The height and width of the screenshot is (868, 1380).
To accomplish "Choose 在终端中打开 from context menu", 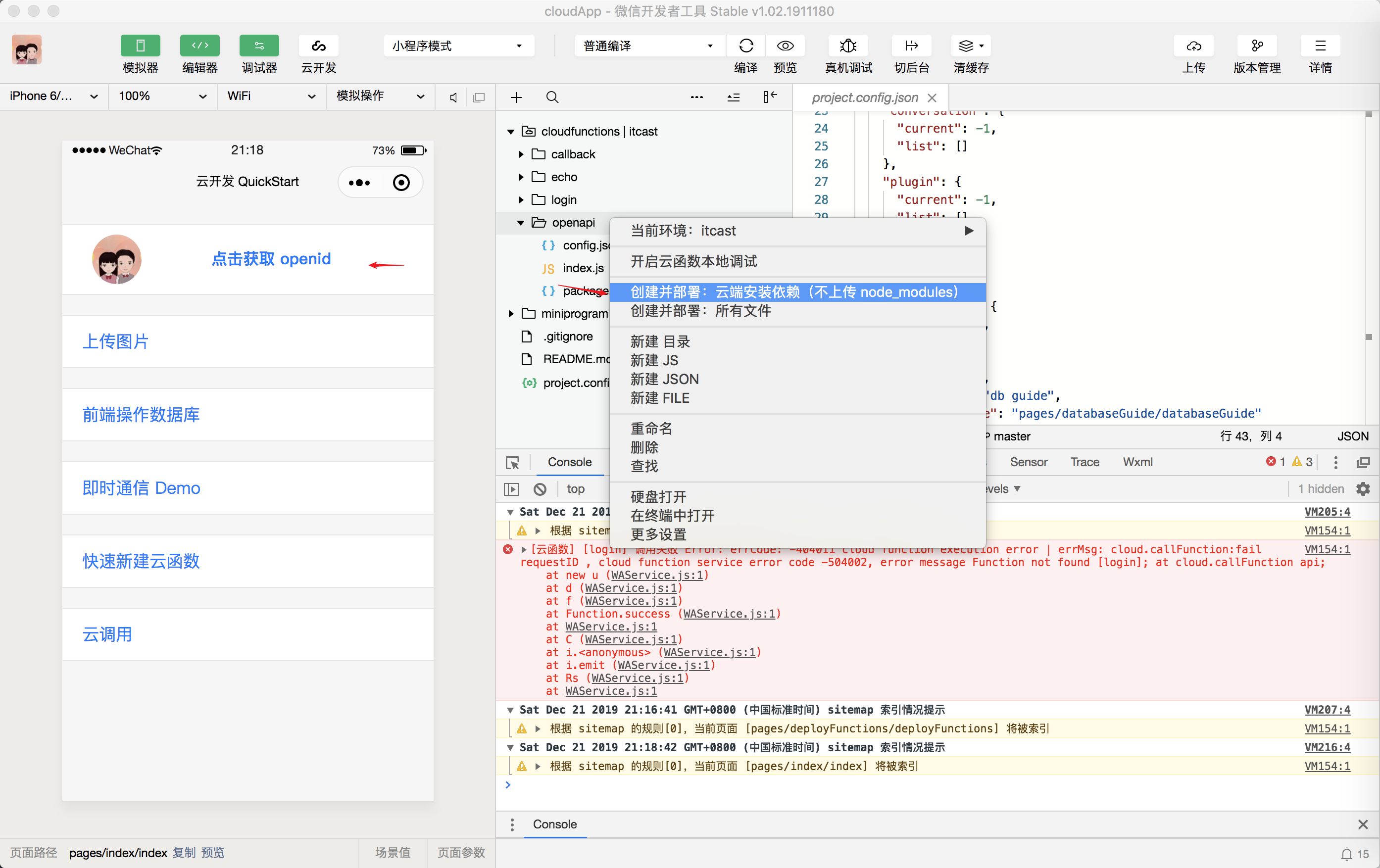I will point(798,516).
